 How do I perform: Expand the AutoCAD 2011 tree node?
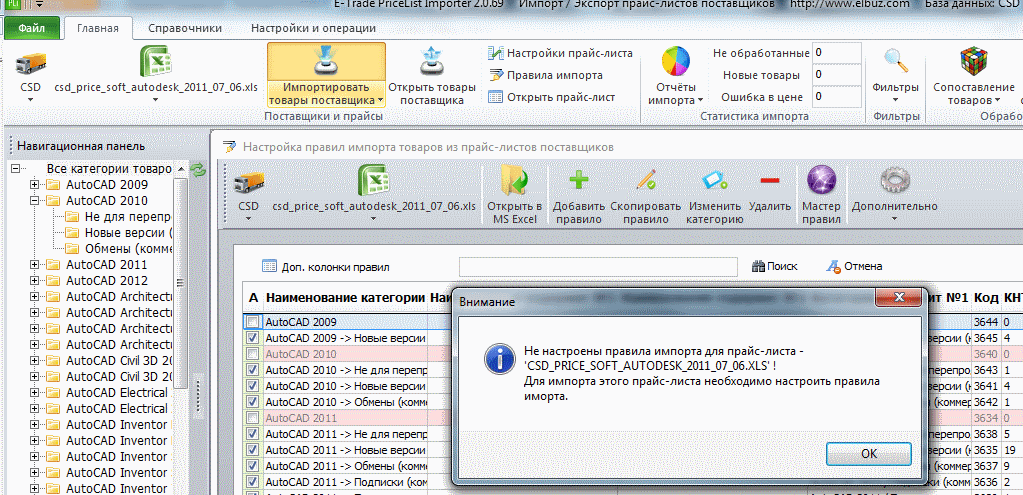pyautogui.click(x=35, y=265)
